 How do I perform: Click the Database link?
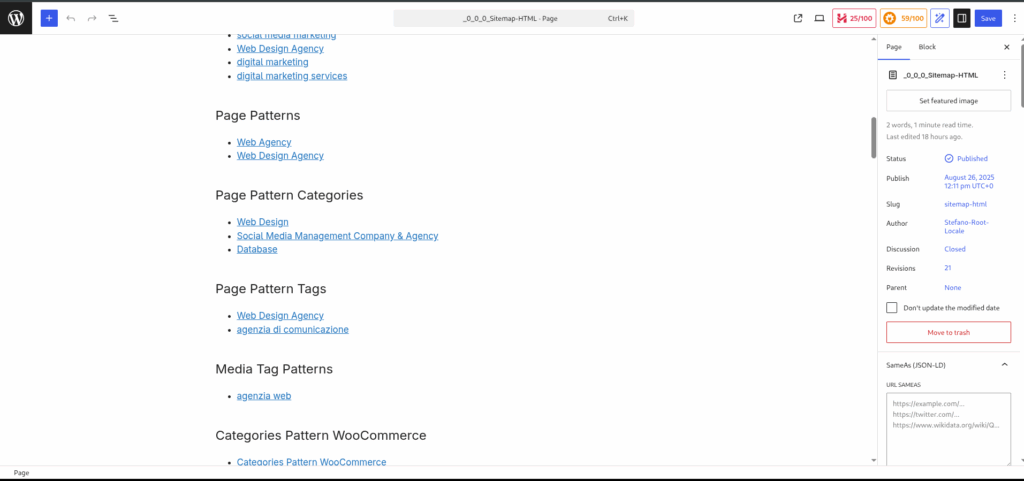[x=257, y=249]
